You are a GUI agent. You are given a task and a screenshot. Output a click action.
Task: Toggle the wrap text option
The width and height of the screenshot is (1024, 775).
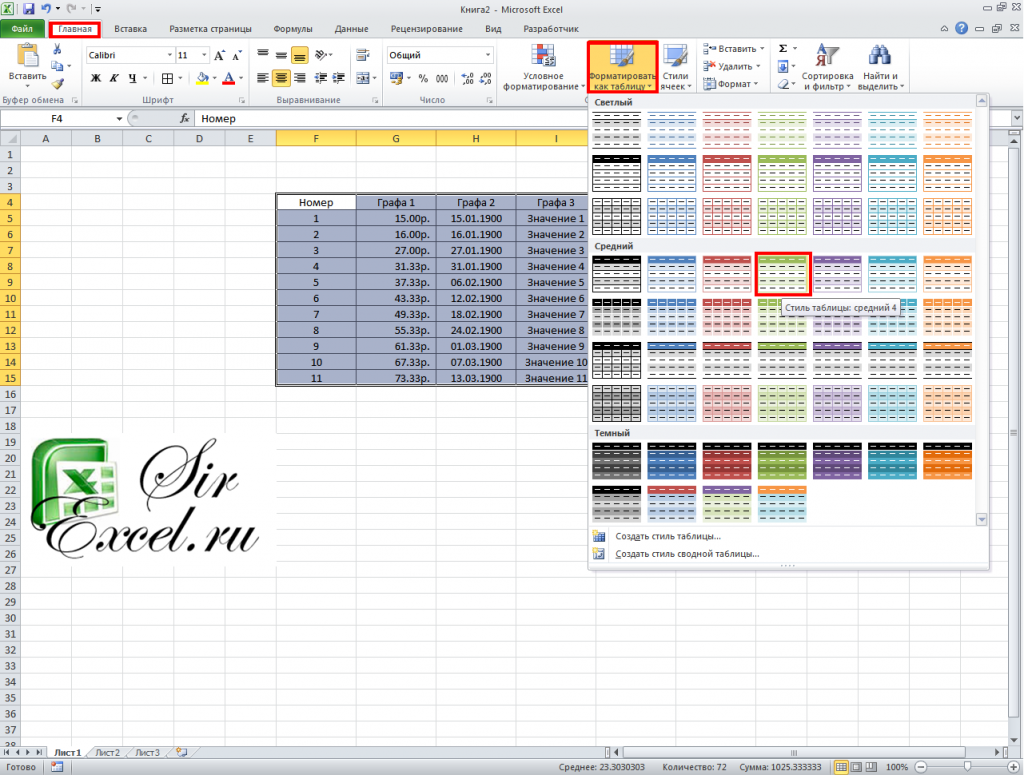pos(361,55)
